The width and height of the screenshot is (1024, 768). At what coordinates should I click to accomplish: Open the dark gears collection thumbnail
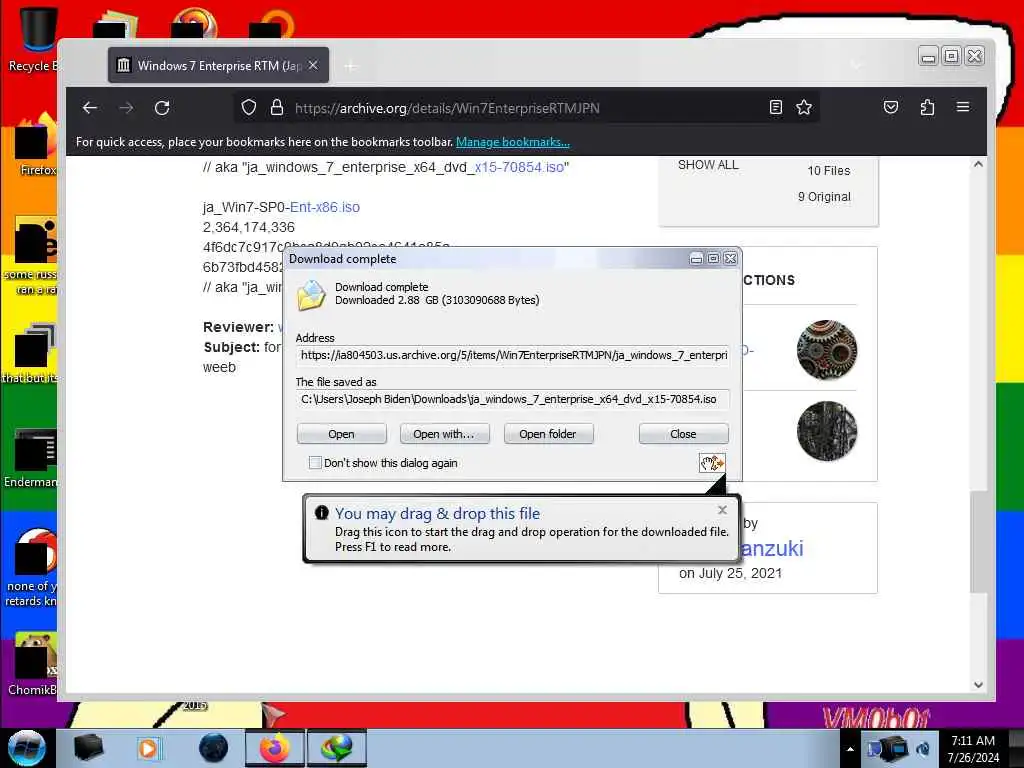click(827, 431)
